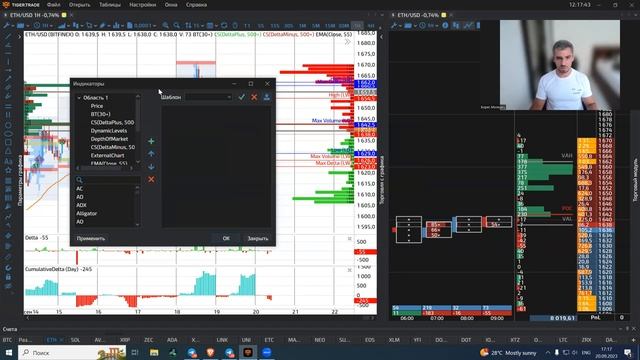
Task: Select CS(DeltaMinus, 50 in indicators tree
Action: click(113, 147)
